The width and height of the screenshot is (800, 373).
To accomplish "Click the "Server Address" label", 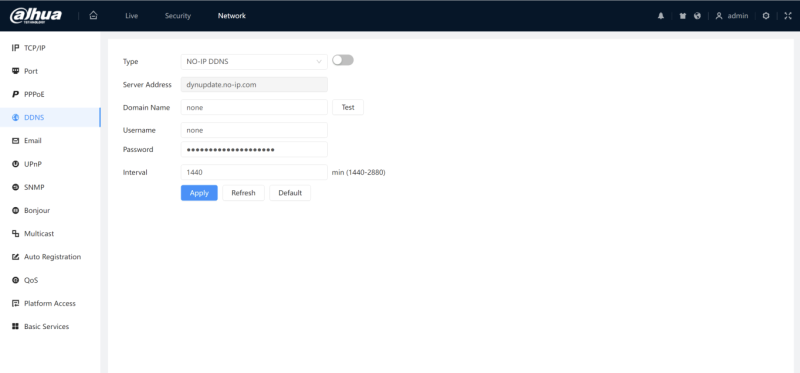I will 147,85.
